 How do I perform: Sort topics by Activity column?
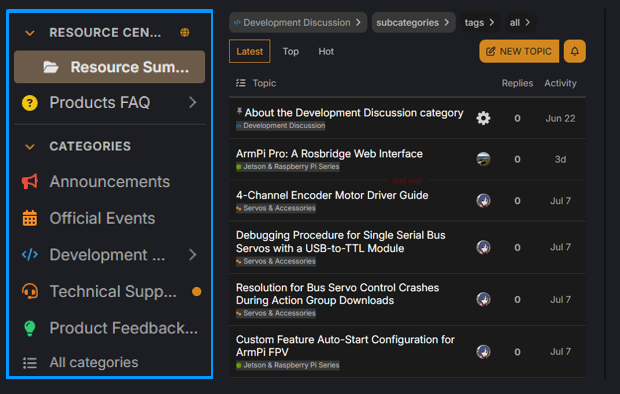click(x=560, y=83)
